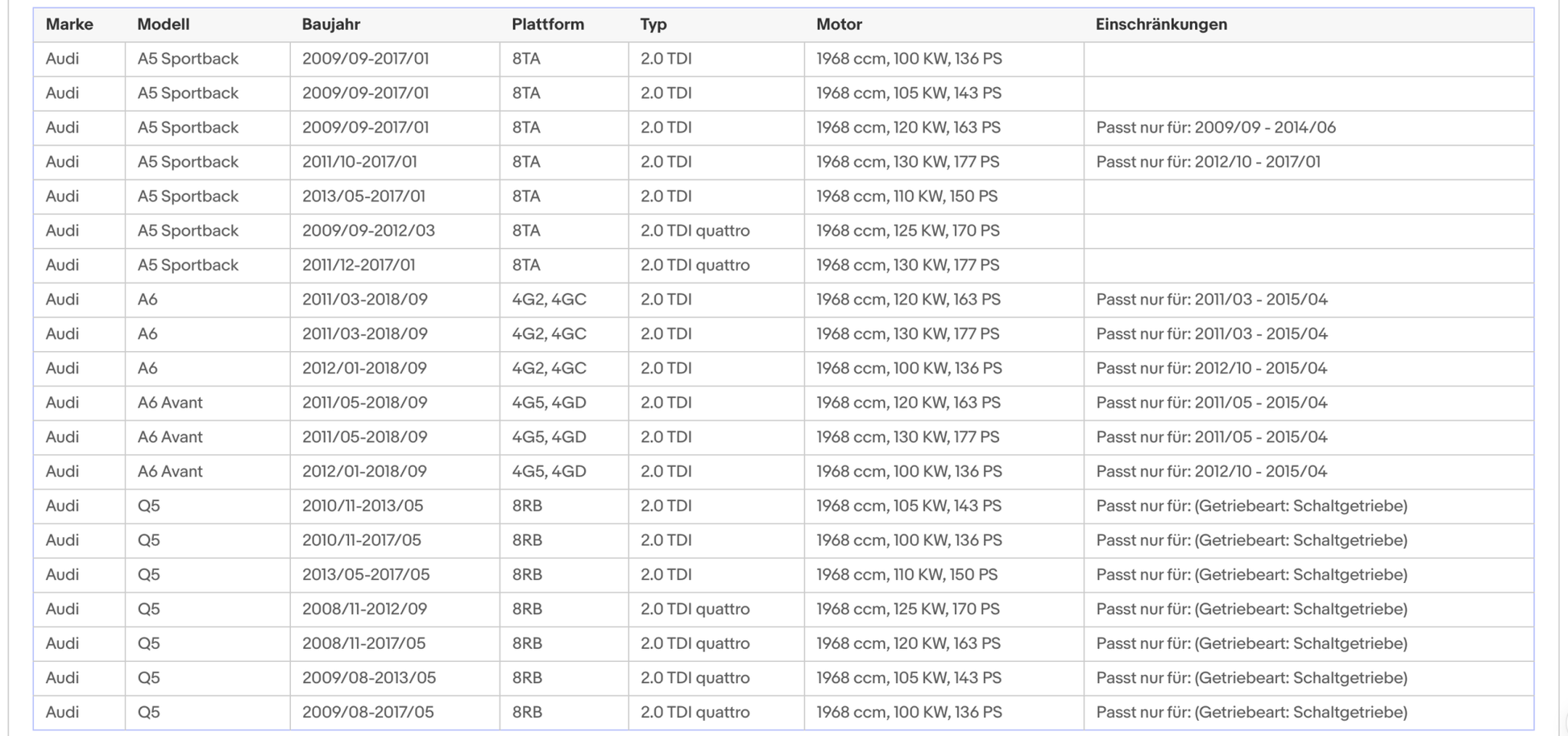Click Q5 Baujahr cell 2008/11-2017/05
This screenshot has height=736, width=1568.
[x=363, y=643]
